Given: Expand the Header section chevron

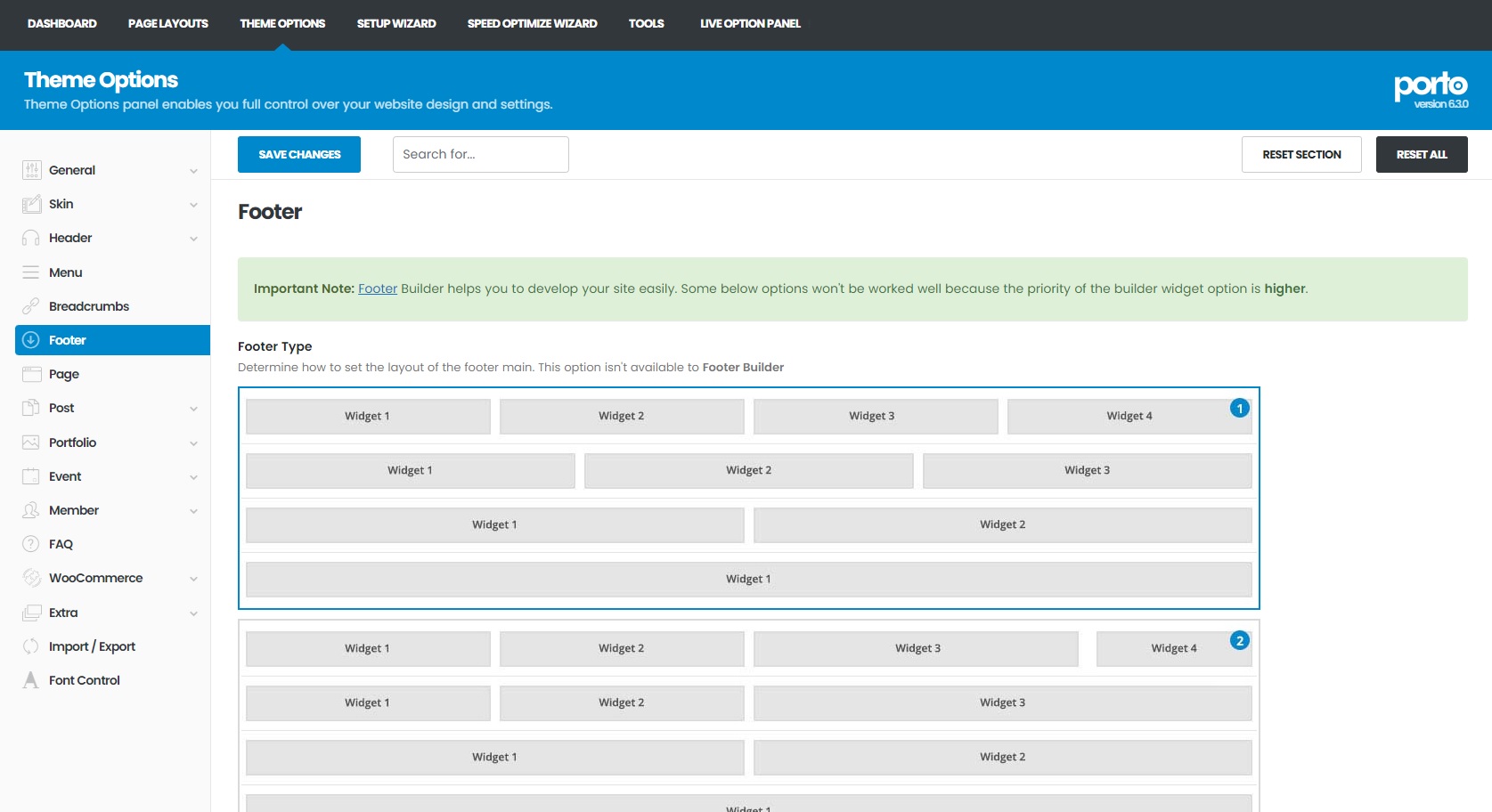Looking at the screenshot, I should (193, 239).
